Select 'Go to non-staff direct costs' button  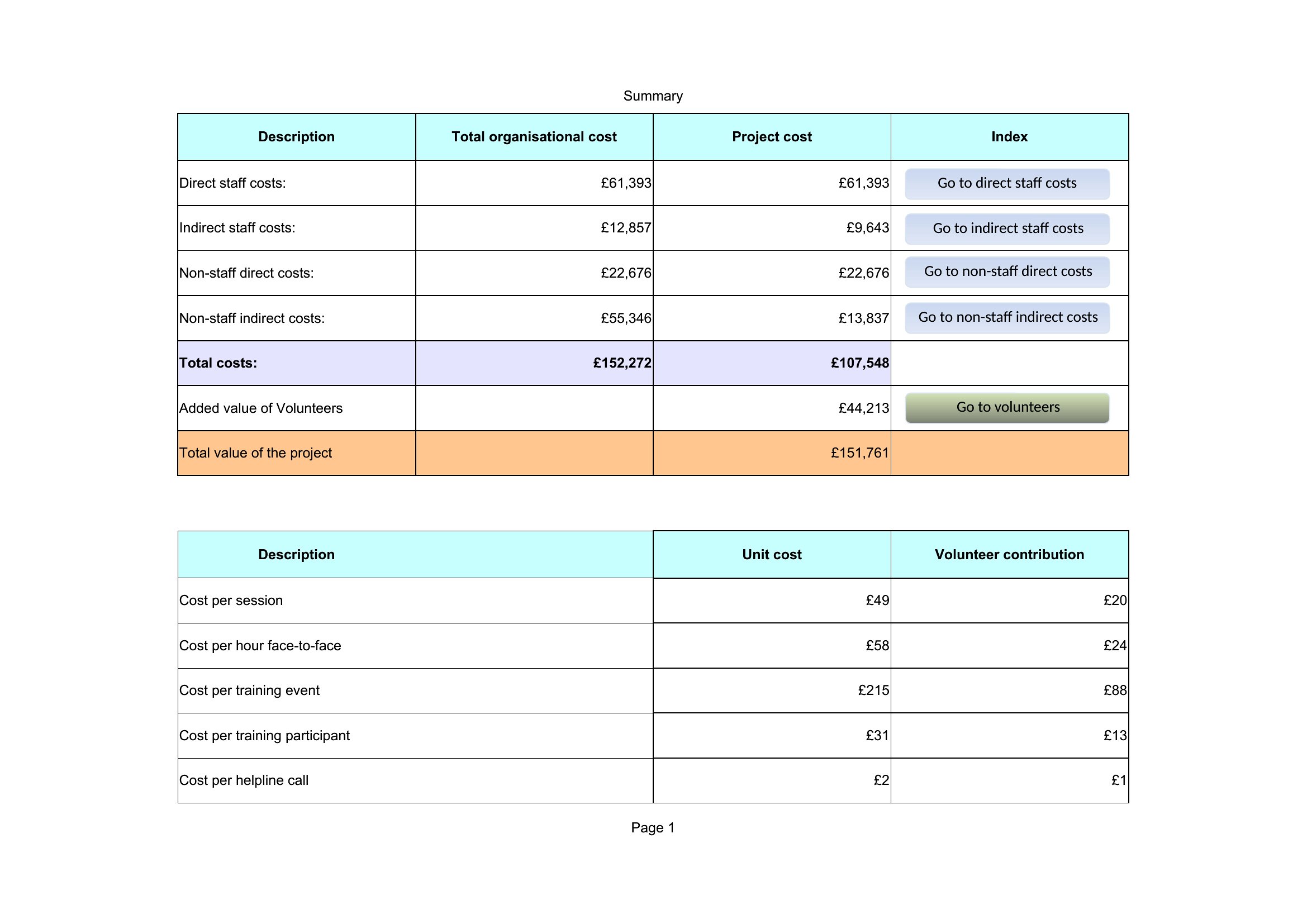(x=1007, y=272)
